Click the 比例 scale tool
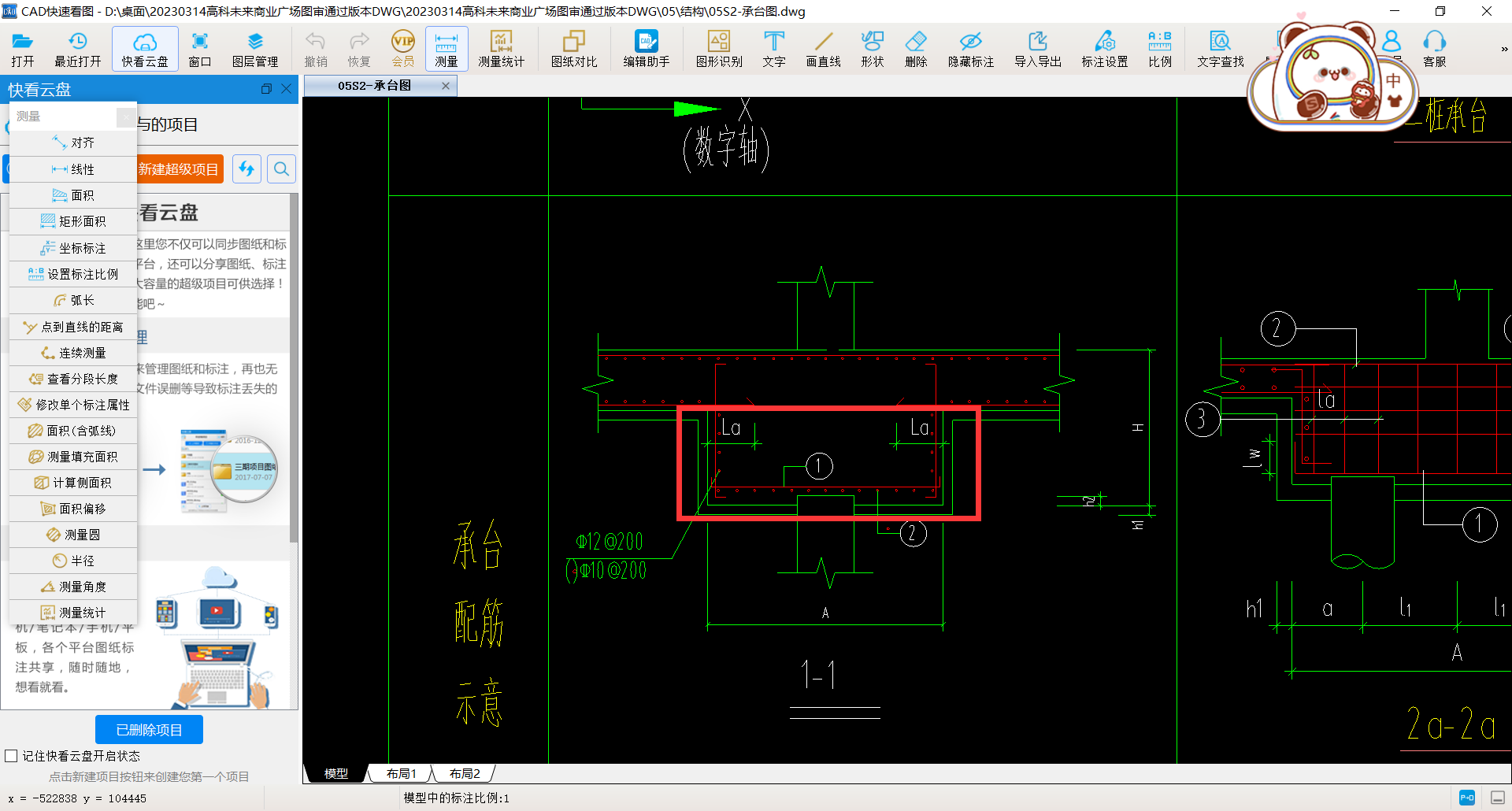 point(1160,49)
